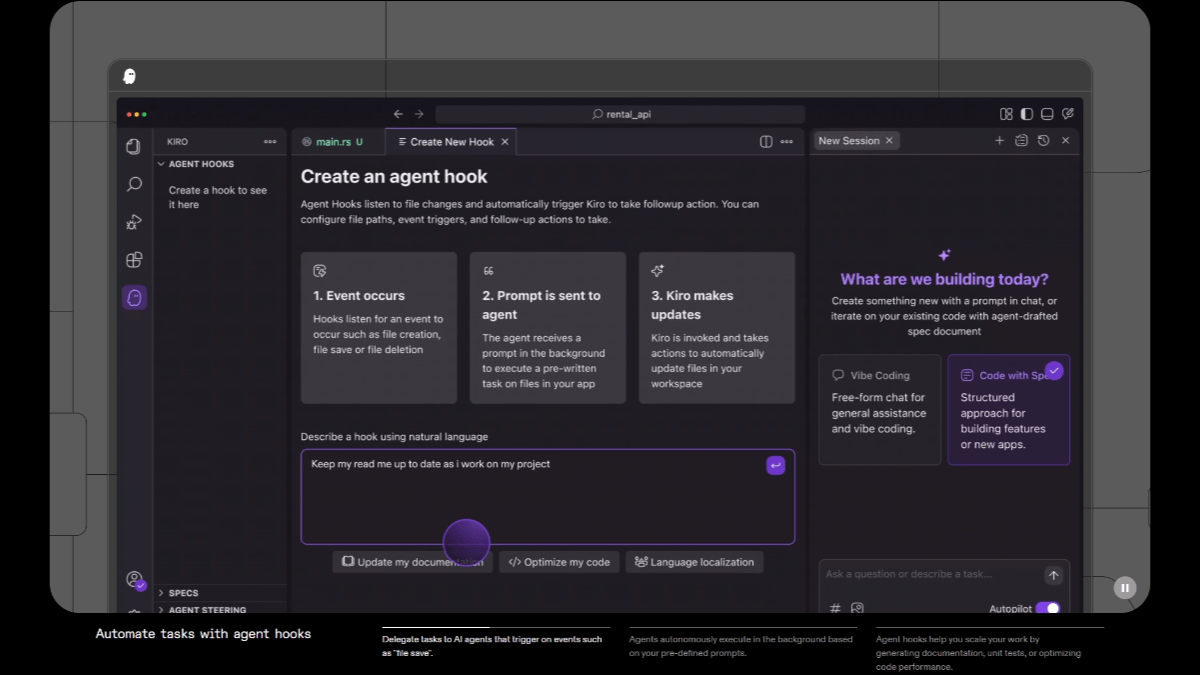Switch to the main.rs tab
Screen dimensions: 1200x675
[x=333, y=142]
